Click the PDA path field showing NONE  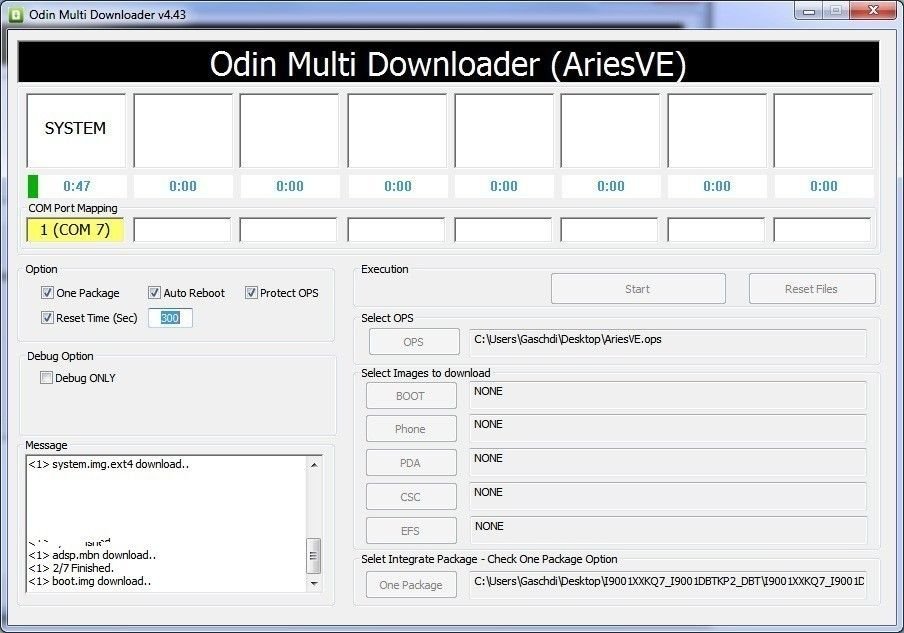point(668,463)
